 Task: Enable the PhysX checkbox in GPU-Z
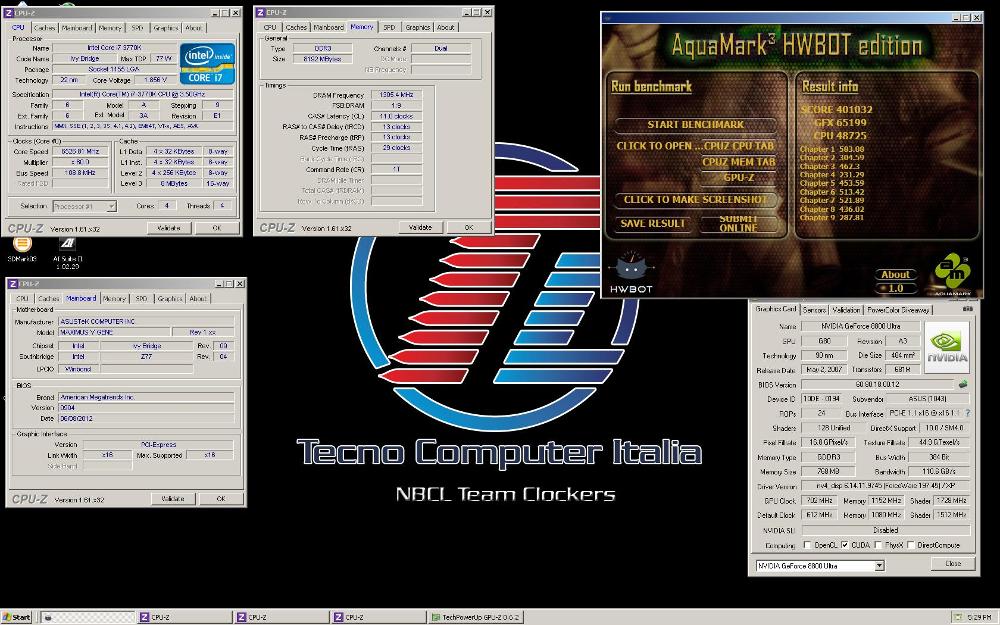[878, 545]
